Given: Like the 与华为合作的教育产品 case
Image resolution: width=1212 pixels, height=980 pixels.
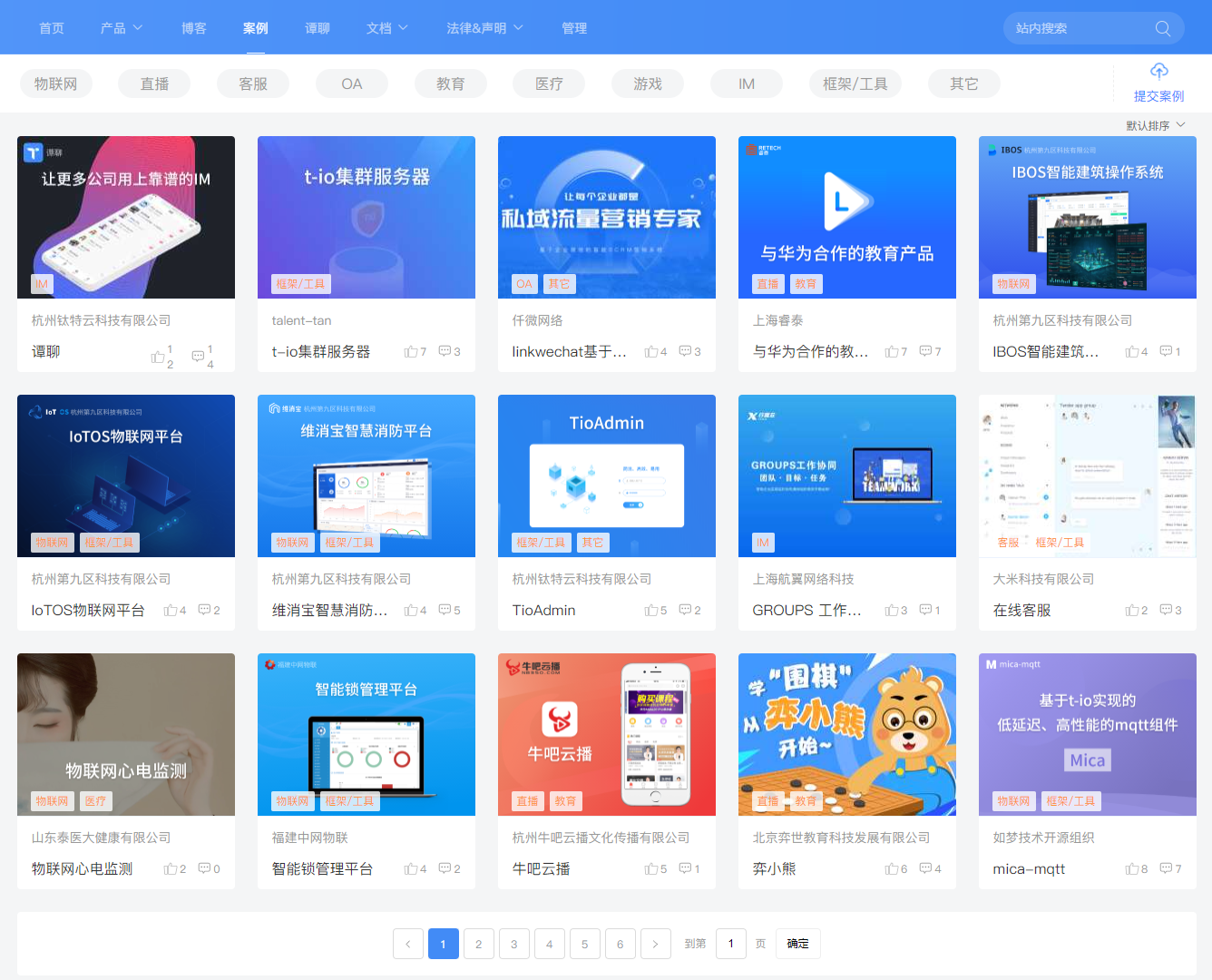Looking at the screenshot, I should point(892,351).
